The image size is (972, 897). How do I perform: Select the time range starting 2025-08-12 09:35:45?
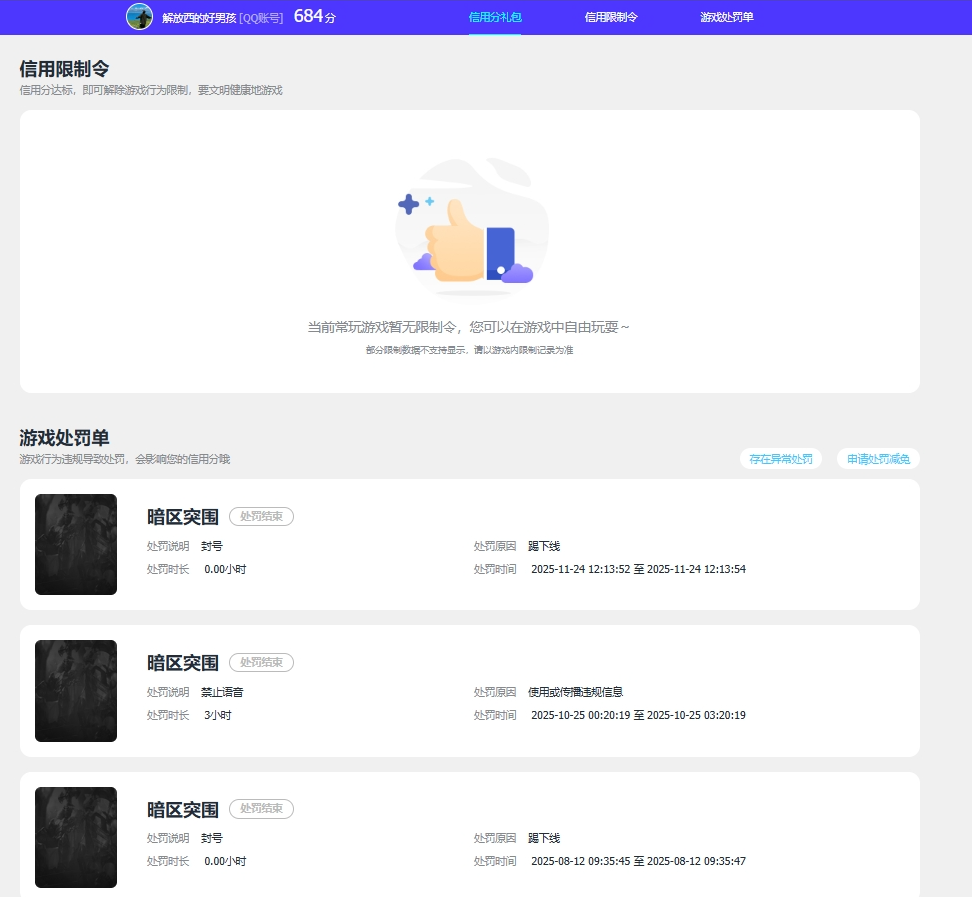[x=638, y=861]
